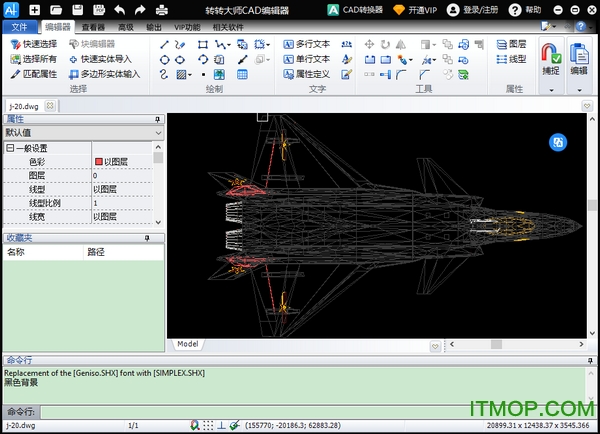Select the Rotate tool icon
Screen dimensions: 600x434
click(385, 44)
